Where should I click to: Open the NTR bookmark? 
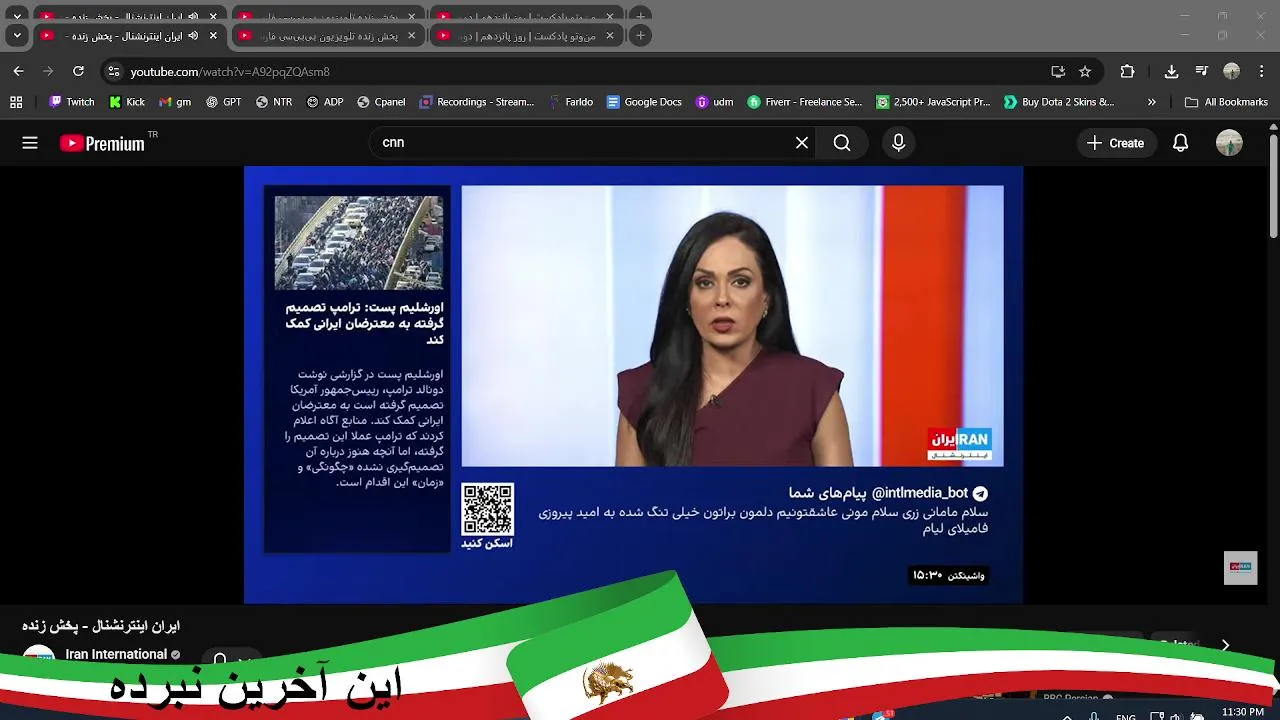click(274, 102)
